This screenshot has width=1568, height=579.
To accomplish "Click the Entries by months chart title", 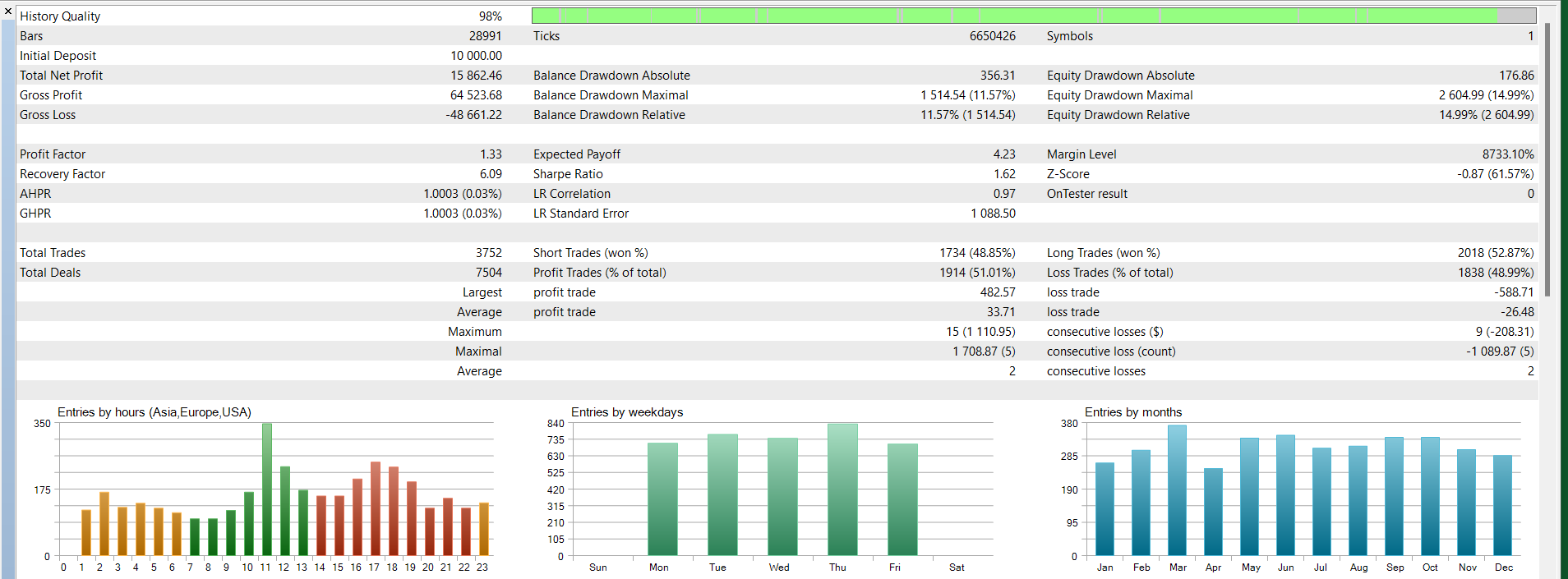I will [x=1133, y=412].
